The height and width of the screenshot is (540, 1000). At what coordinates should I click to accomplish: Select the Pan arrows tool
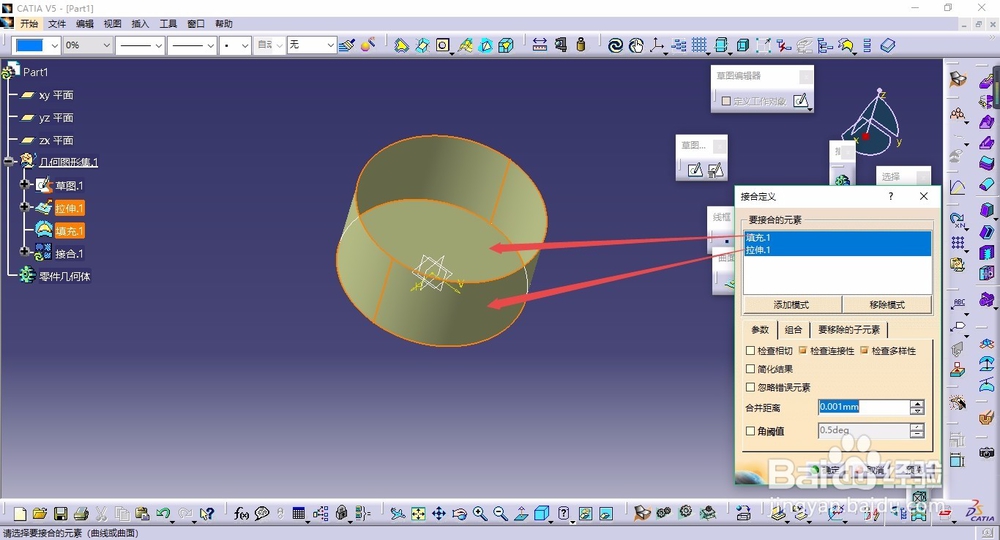click(x=439, y=514)
